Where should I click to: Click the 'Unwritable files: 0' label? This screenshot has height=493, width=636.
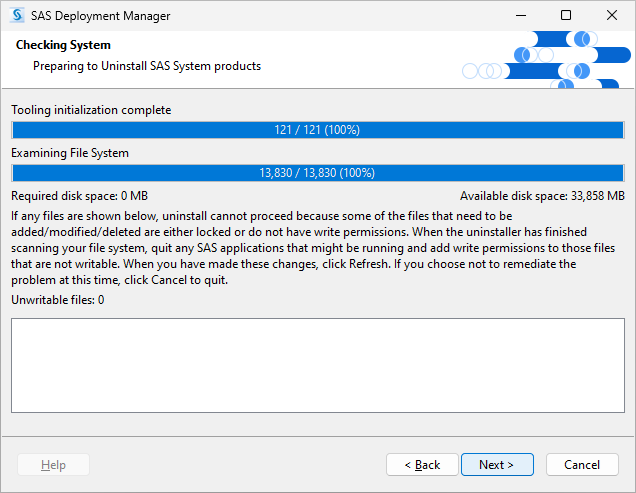click(x=58, y=300)
